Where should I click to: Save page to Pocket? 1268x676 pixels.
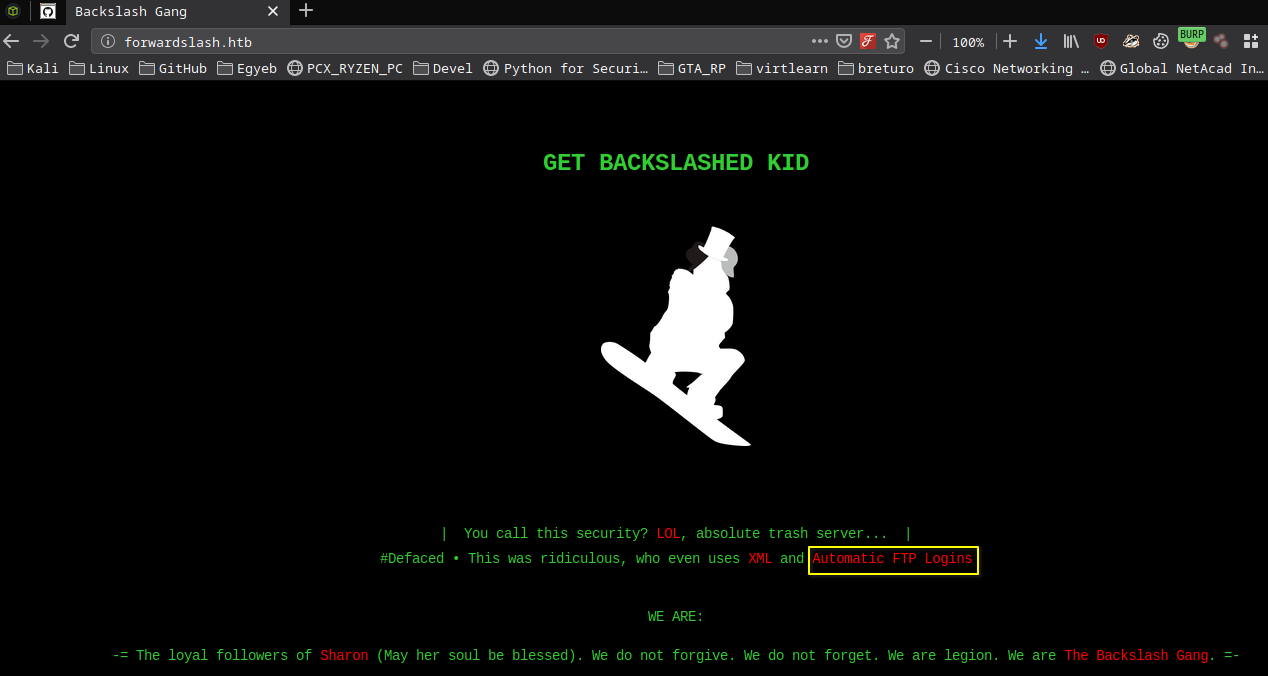tap(844, 42)
